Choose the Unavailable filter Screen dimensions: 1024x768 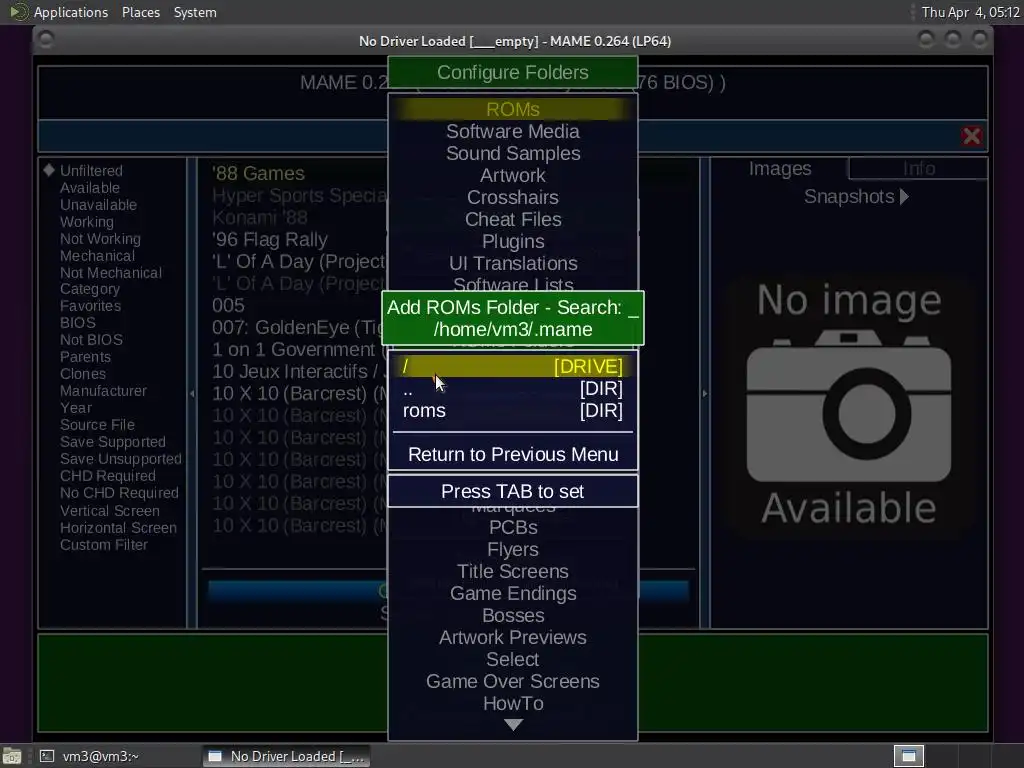[x=98, y=204]
